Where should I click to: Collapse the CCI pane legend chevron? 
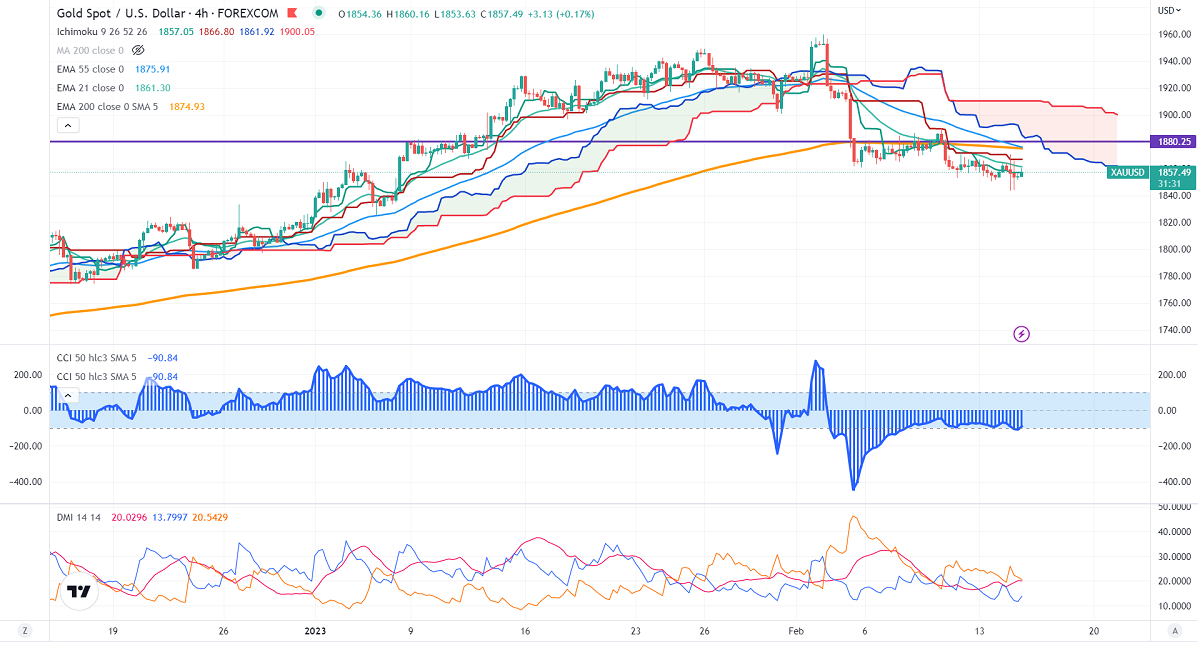click(67, 394)
